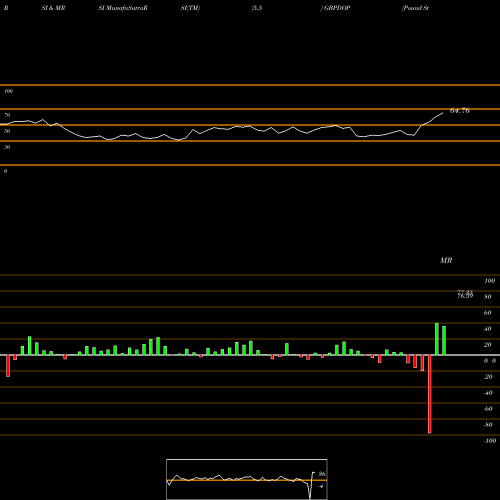Image resolution: width=500 pixels, height=500 pixels.
Task: Click the 'SI MunafaSutraR' header text
Action: click(123, 8)
